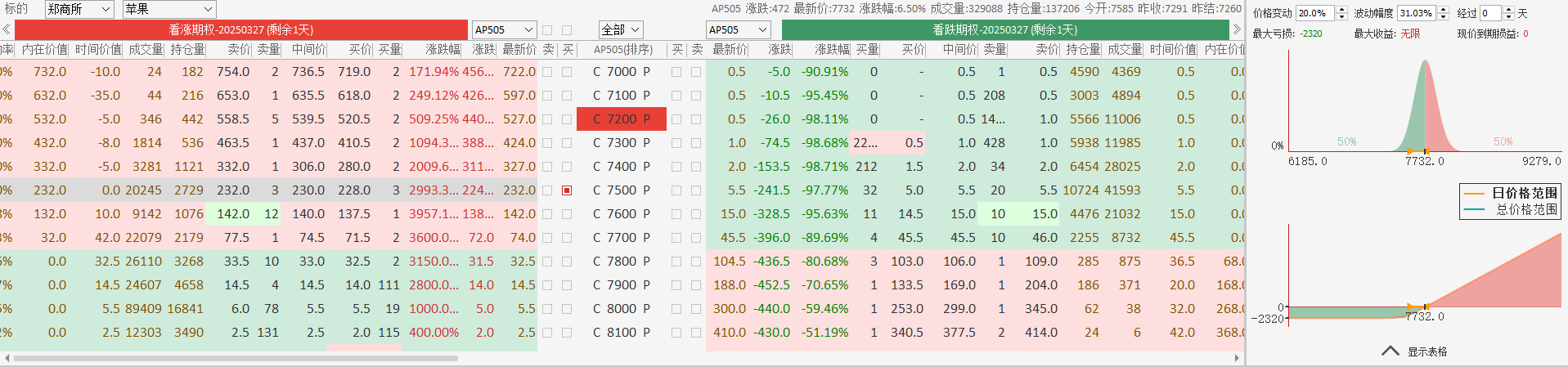Decrease 波动幅度 with the down spinner arrow
Image resolution: width=1568 pixels, height=367 pixels.
1443,17
